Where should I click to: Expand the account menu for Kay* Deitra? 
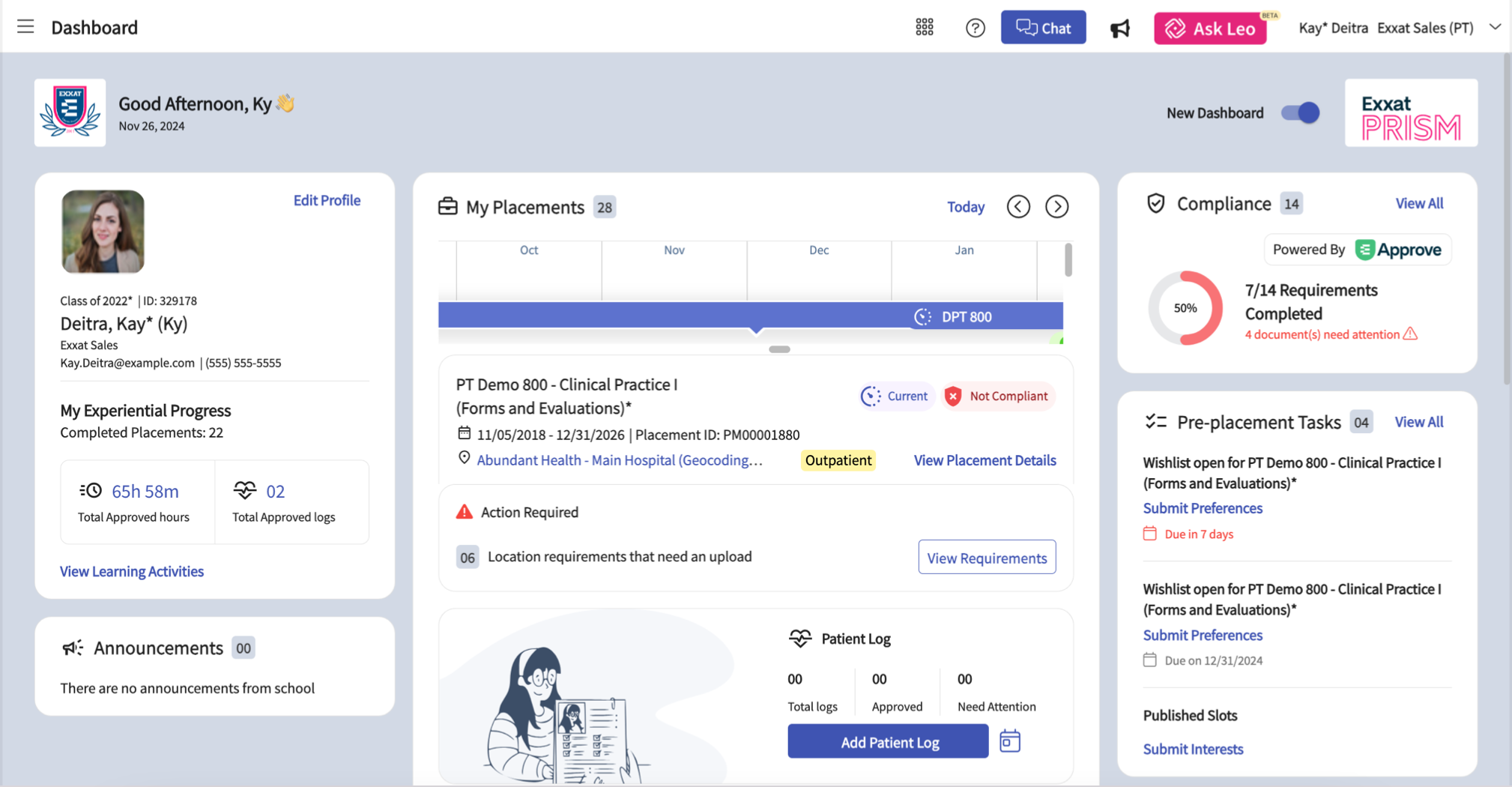[x=1496, y=27]
